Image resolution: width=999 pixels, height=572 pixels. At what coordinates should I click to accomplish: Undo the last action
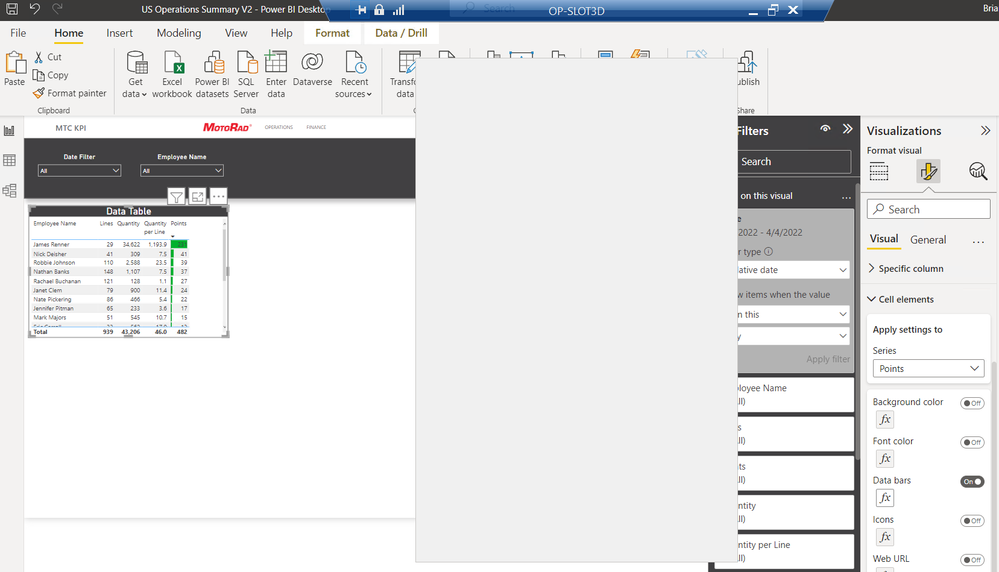tap(34, 9)
